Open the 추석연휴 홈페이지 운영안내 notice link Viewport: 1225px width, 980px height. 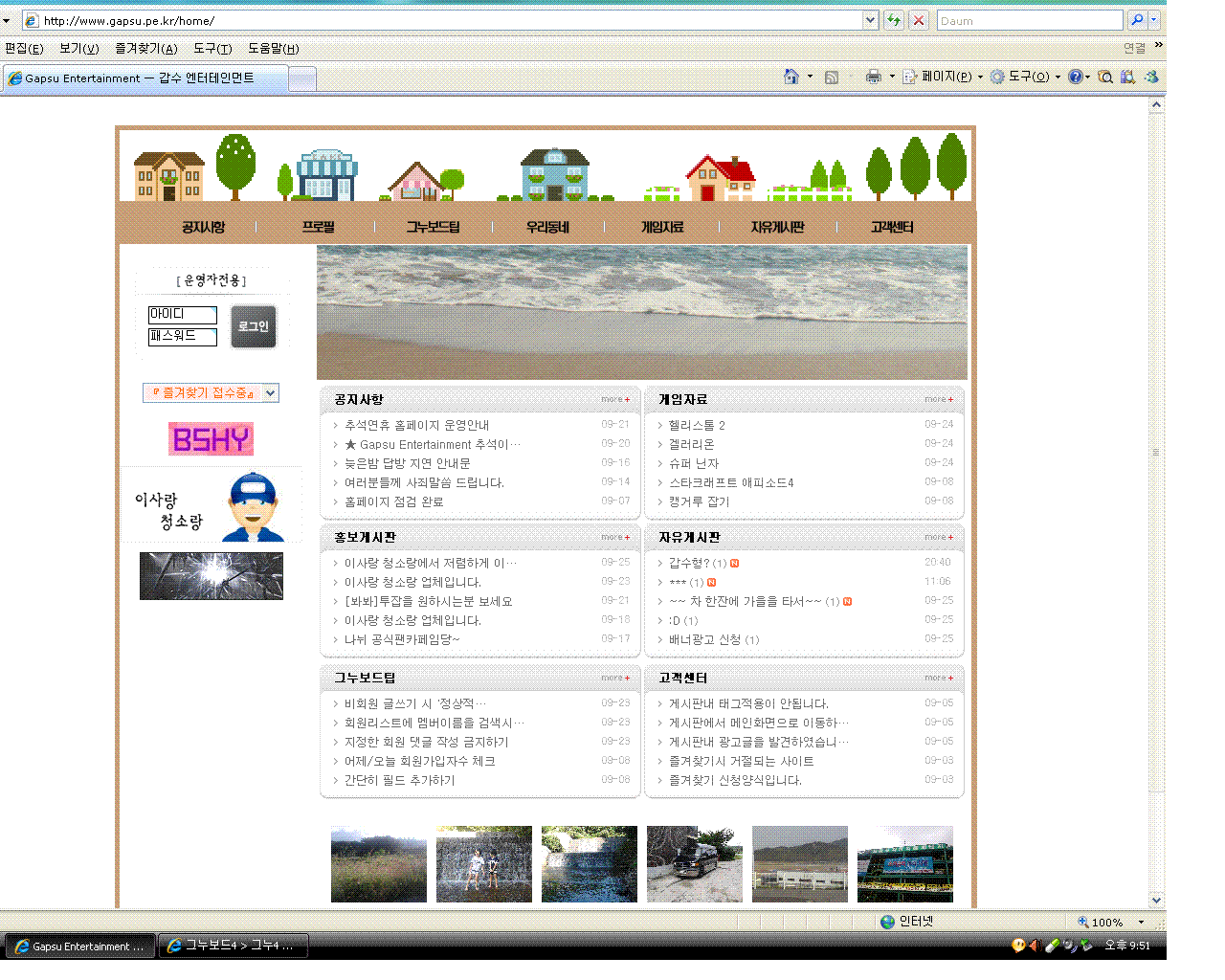click(416, 425)
